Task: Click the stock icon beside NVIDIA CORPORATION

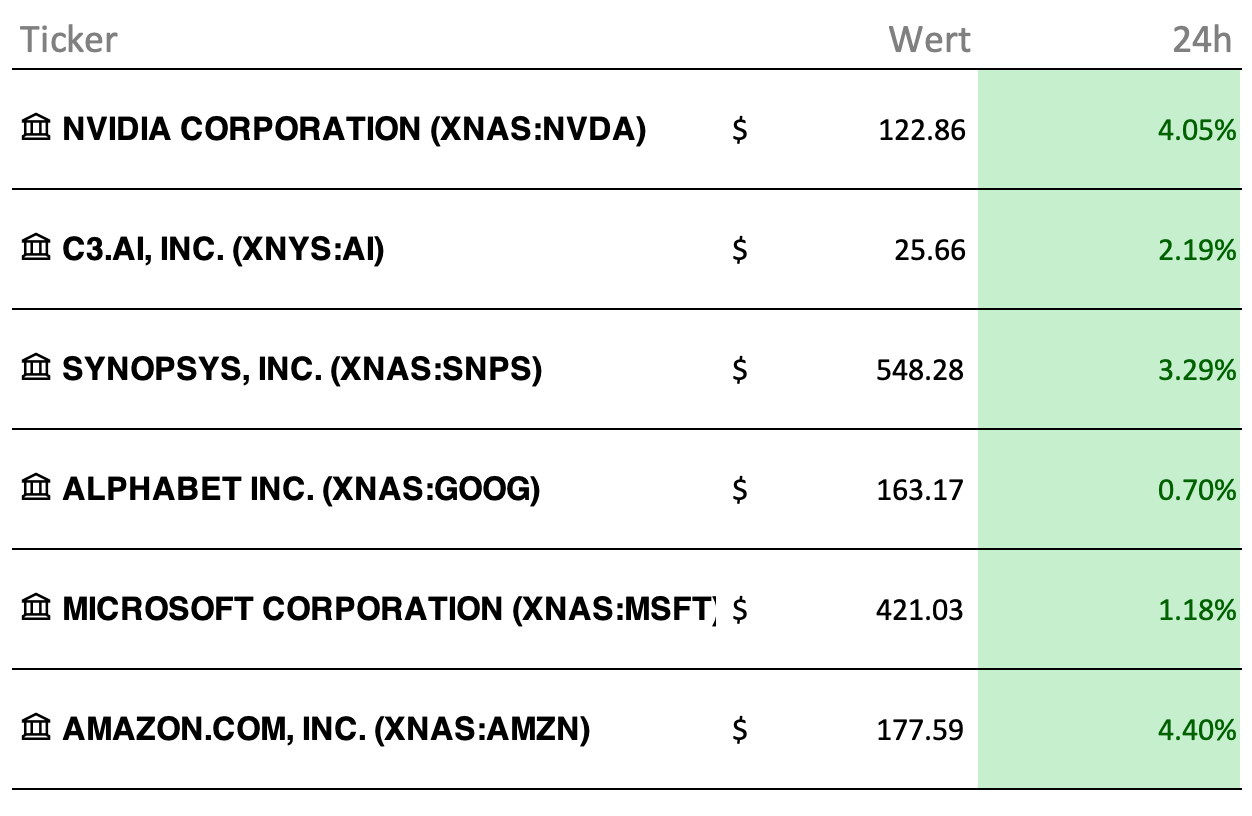Action: click(x=36, y=129)
